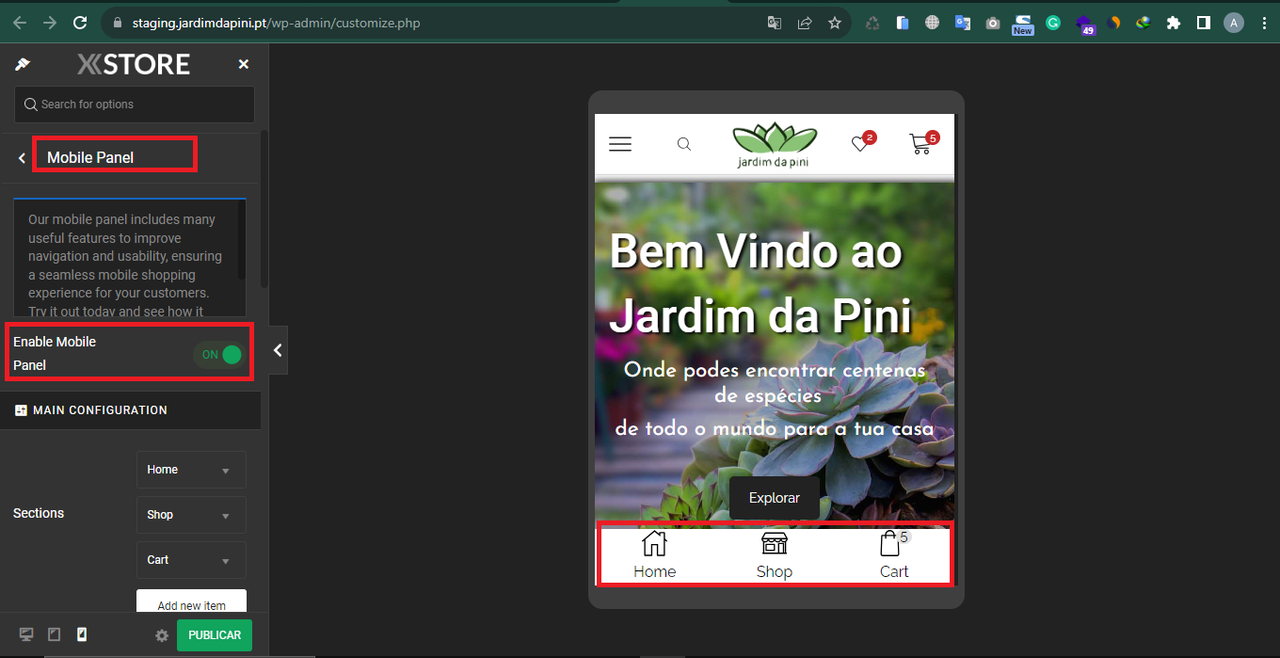
Task: Click the share page icon
Action: coord(804,22)
